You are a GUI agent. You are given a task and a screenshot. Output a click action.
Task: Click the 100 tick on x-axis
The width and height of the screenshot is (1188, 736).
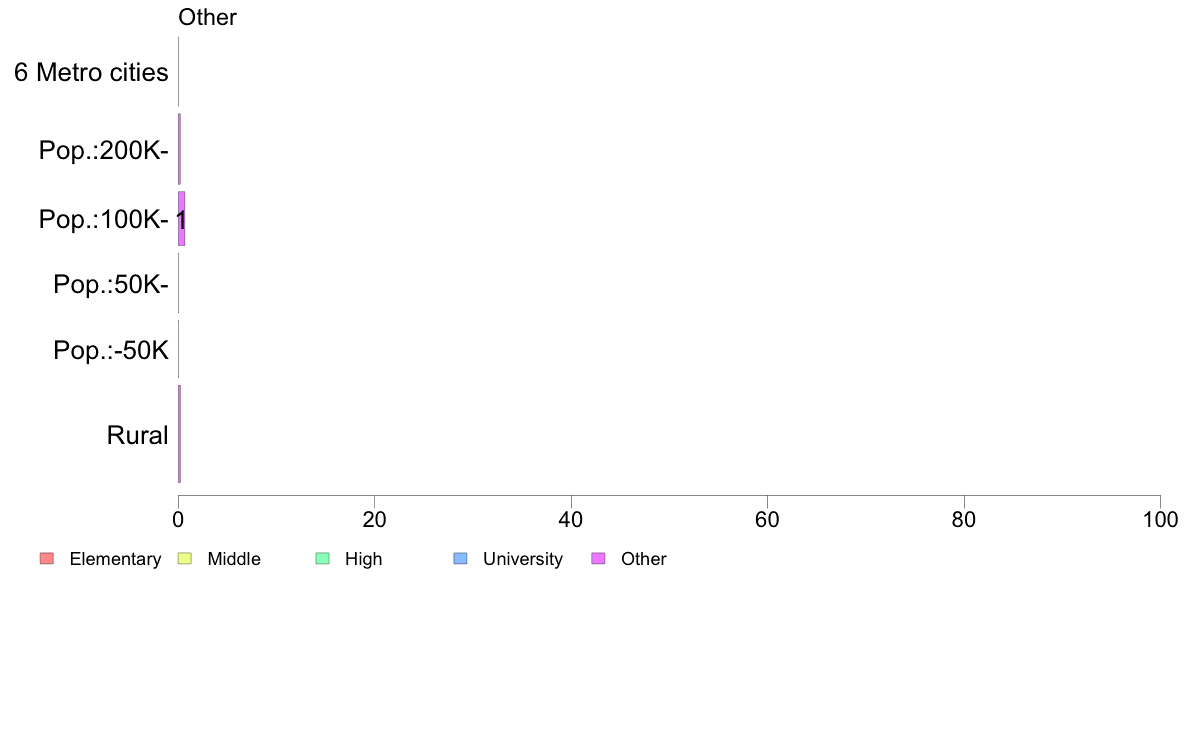1160,519
